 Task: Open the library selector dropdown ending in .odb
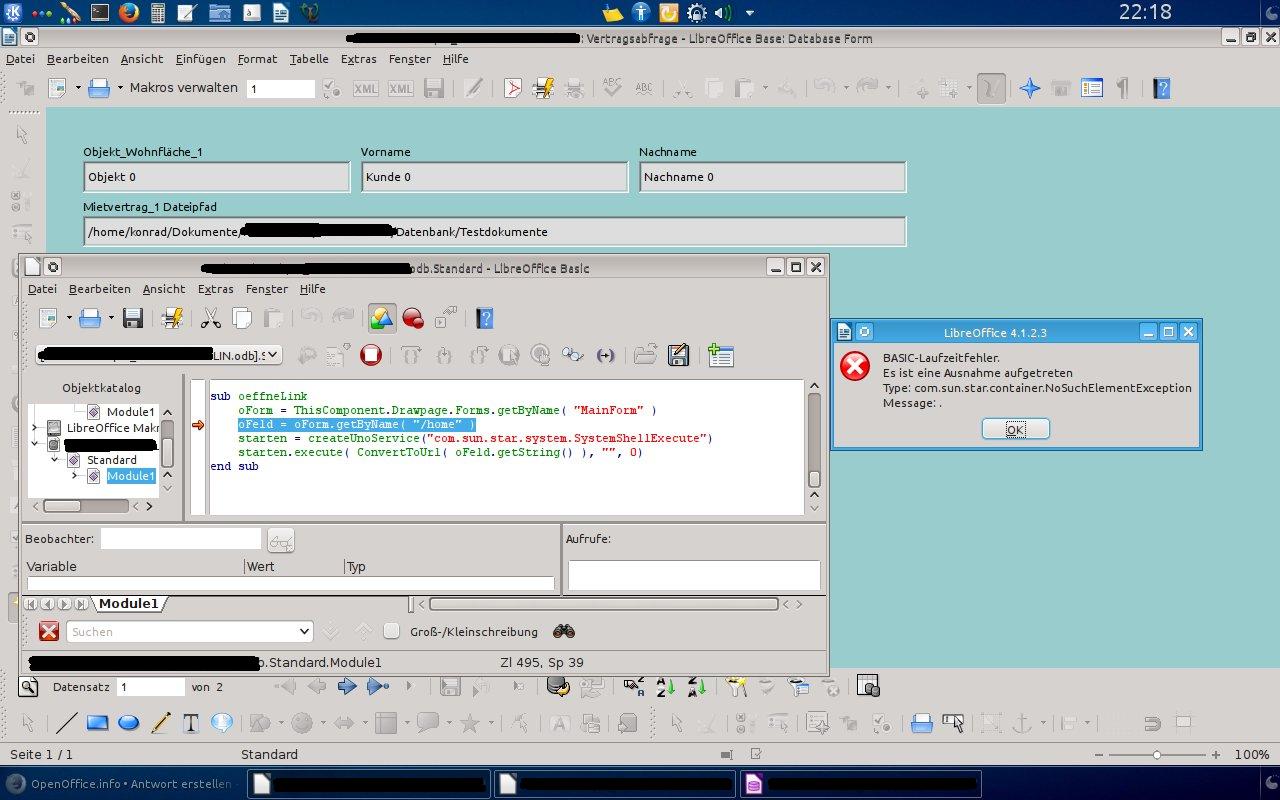158,355
